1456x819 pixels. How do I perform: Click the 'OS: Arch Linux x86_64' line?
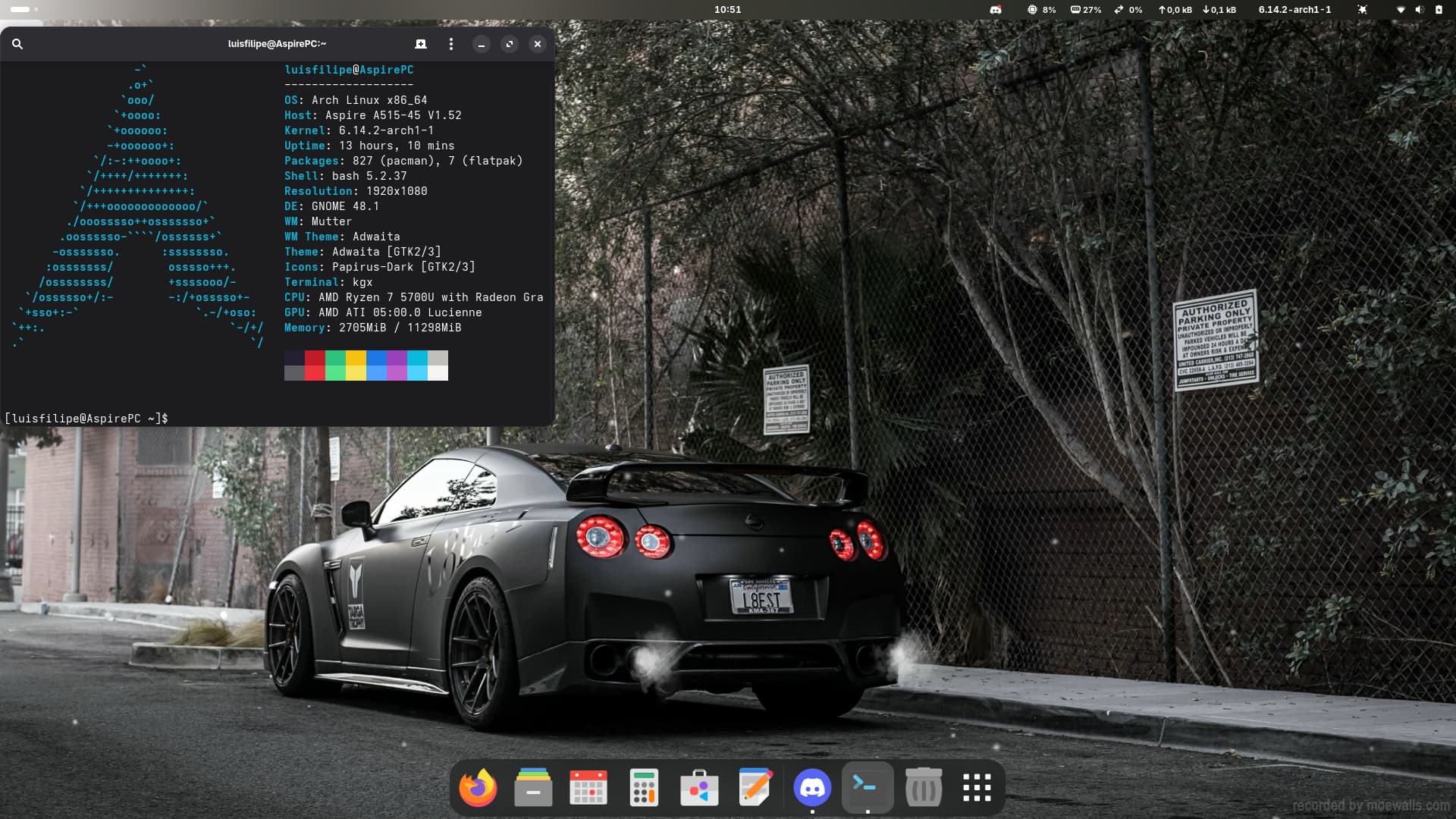356,100
